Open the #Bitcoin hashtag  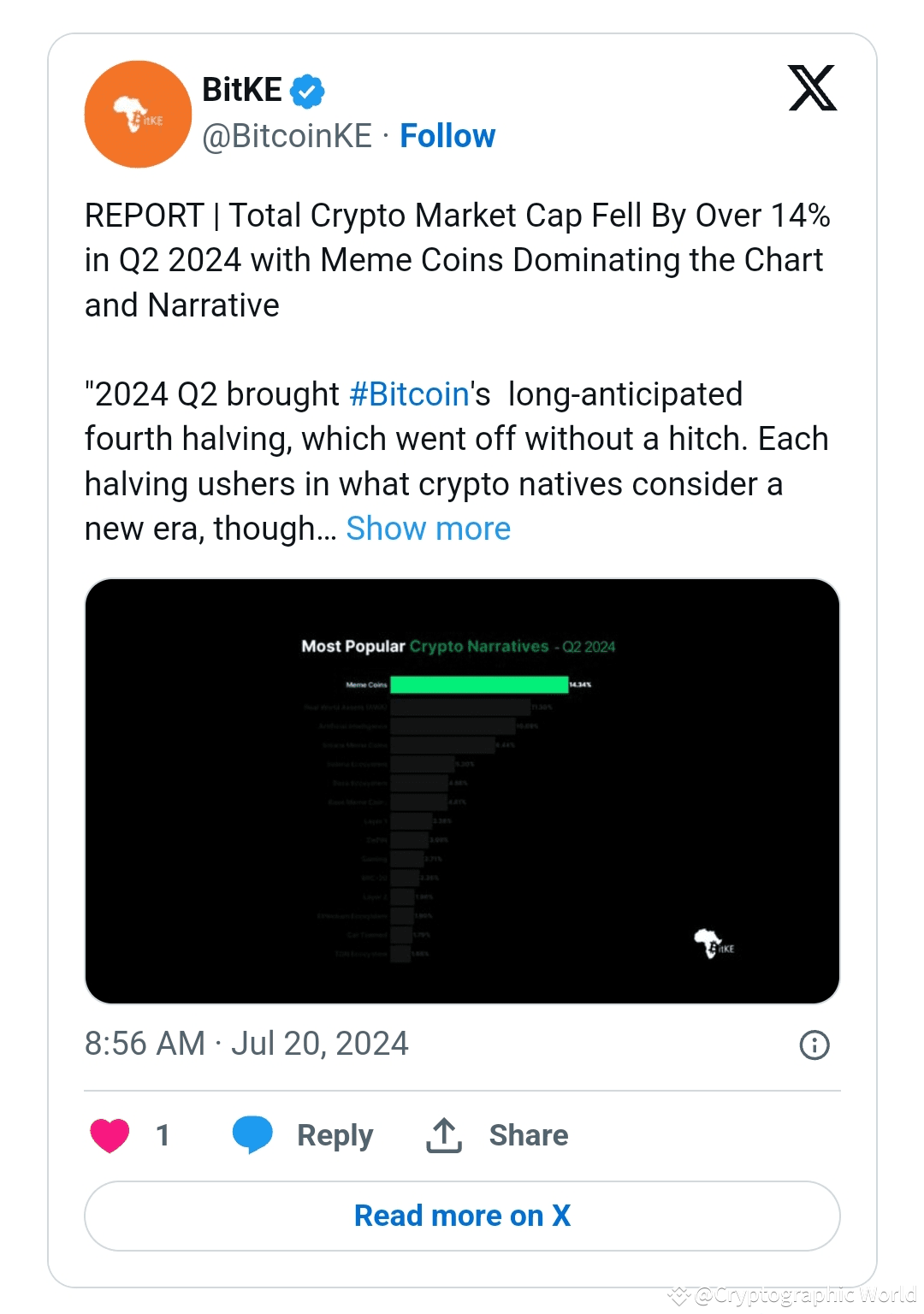[x=407, y=394]
